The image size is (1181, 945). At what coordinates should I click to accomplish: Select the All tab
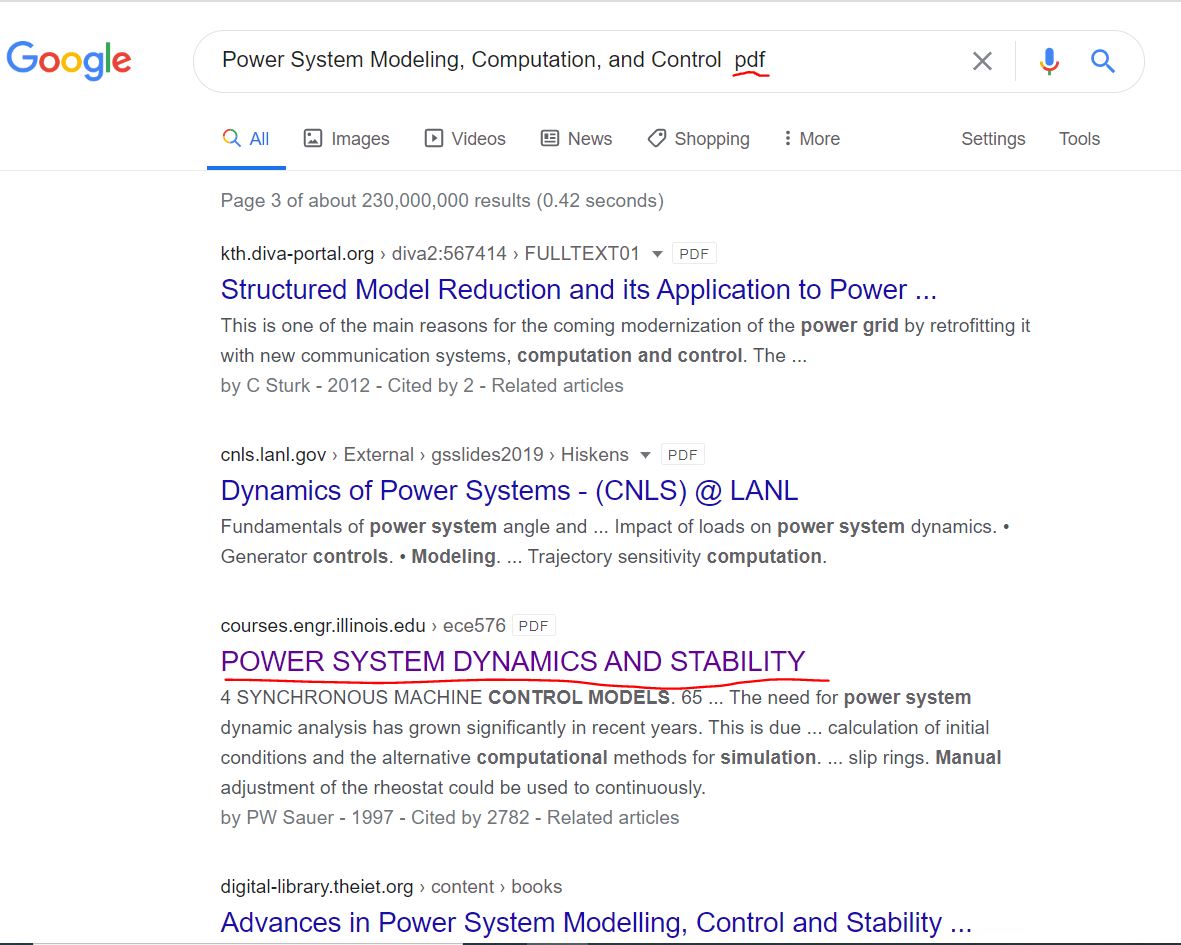coord(246,139)
